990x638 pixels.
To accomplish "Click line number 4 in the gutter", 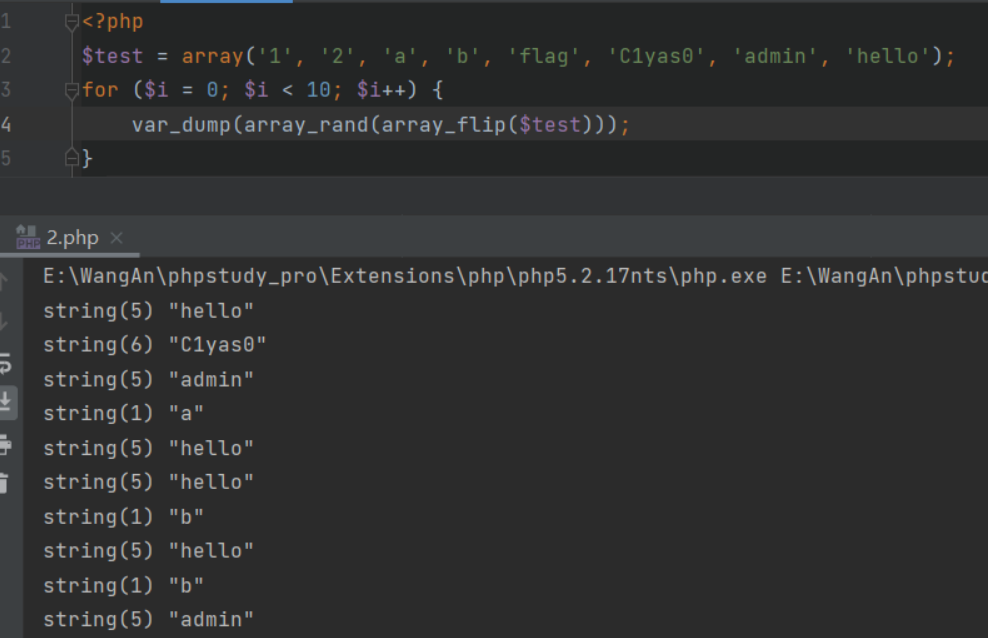I will [6, 124].
